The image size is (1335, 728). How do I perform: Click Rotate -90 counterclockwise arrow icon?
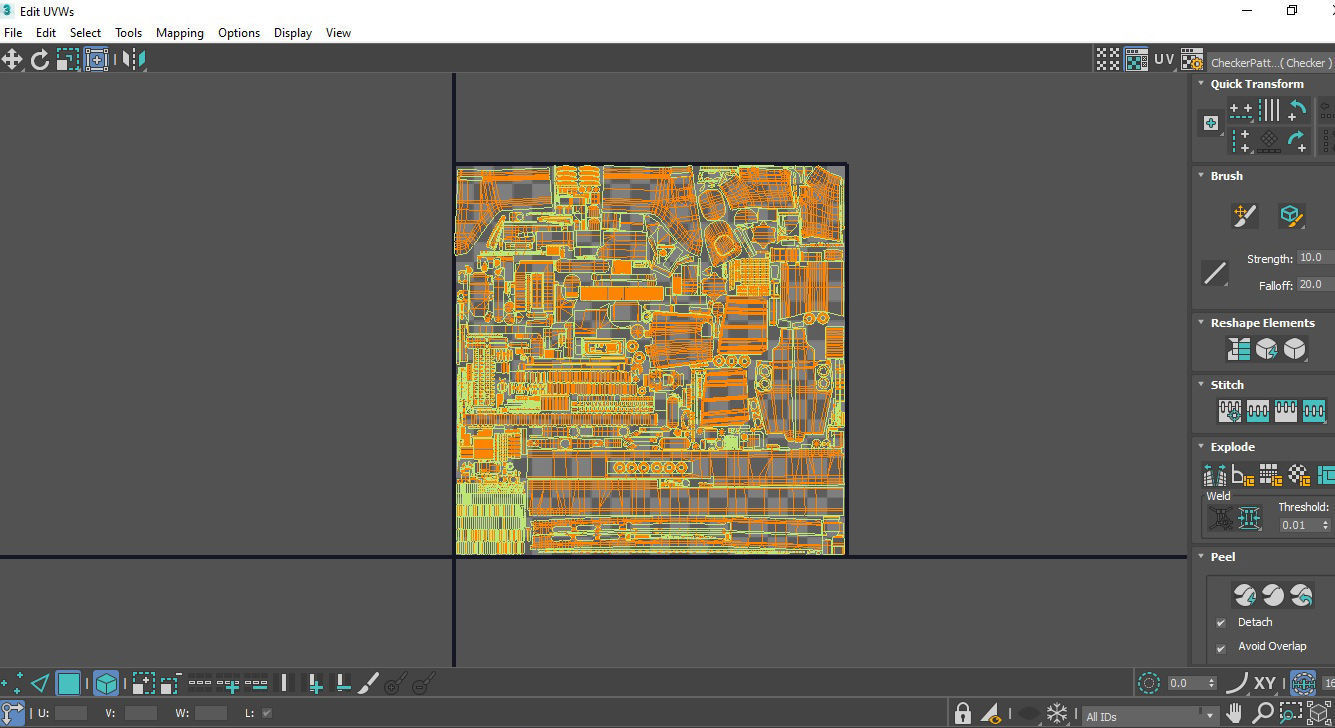pos(1297,110)
